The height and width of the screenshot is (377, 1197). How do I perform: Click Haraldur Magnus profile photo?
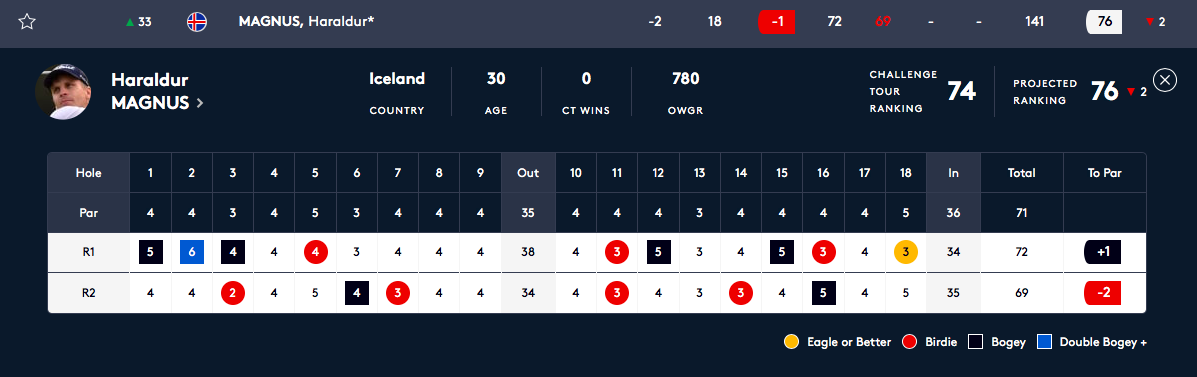[63, 92]
